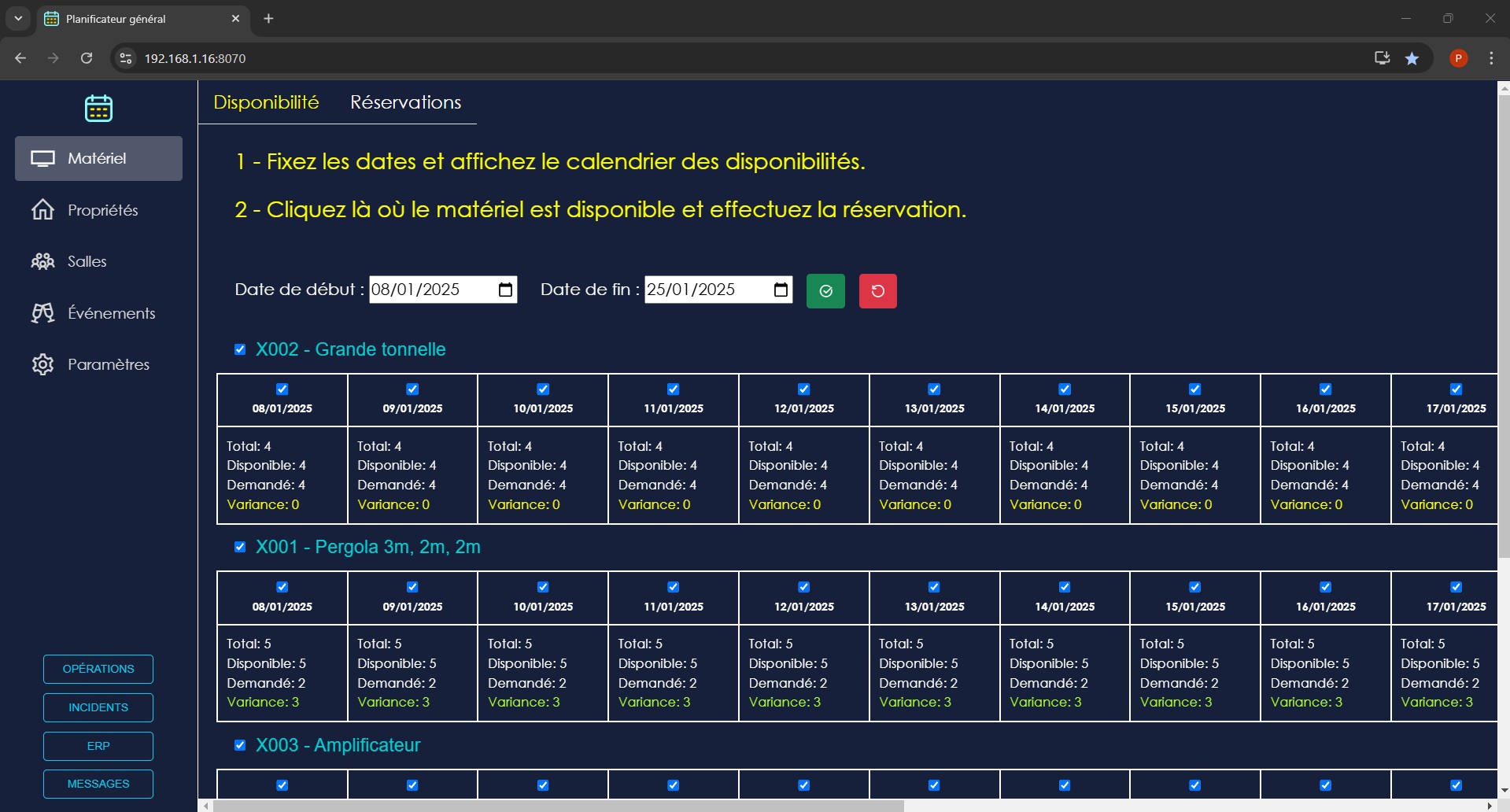Click the Date de début input field

pos(443,290)
